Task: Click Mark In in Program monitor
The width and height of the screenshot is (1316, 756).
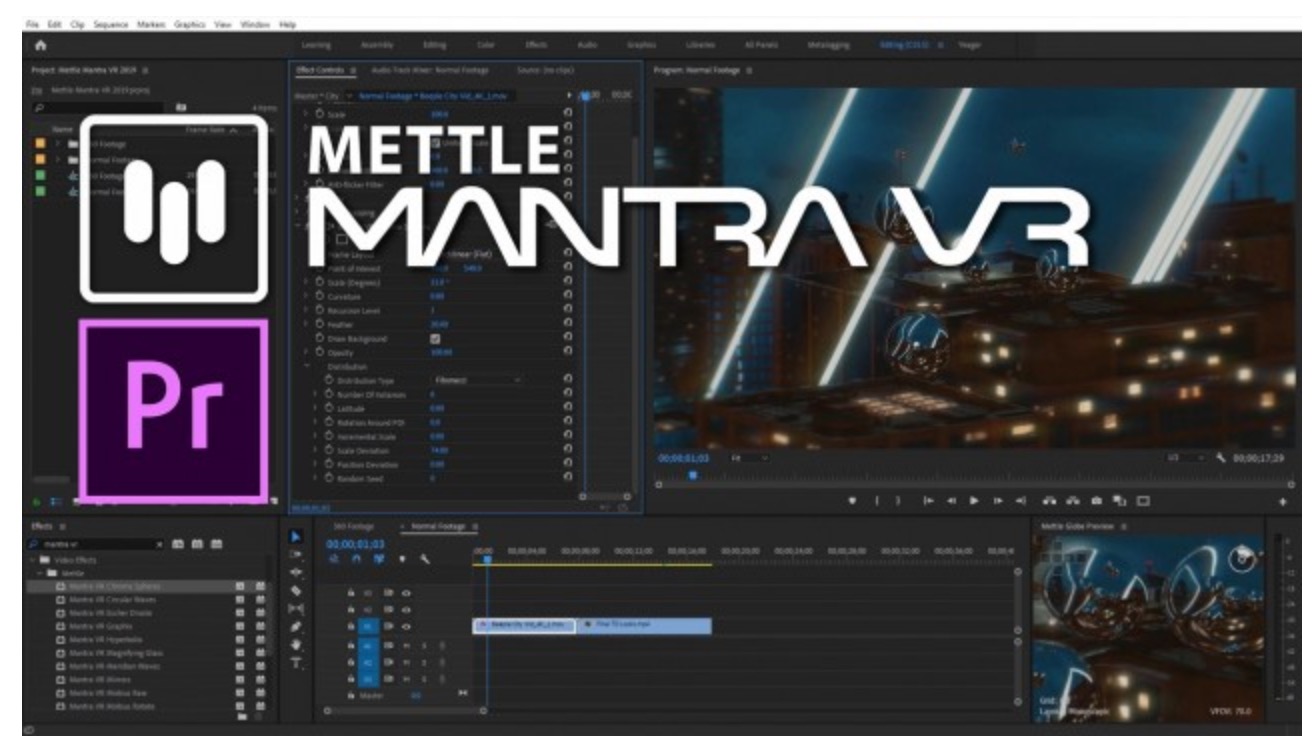Action: (x=876, y=500)
